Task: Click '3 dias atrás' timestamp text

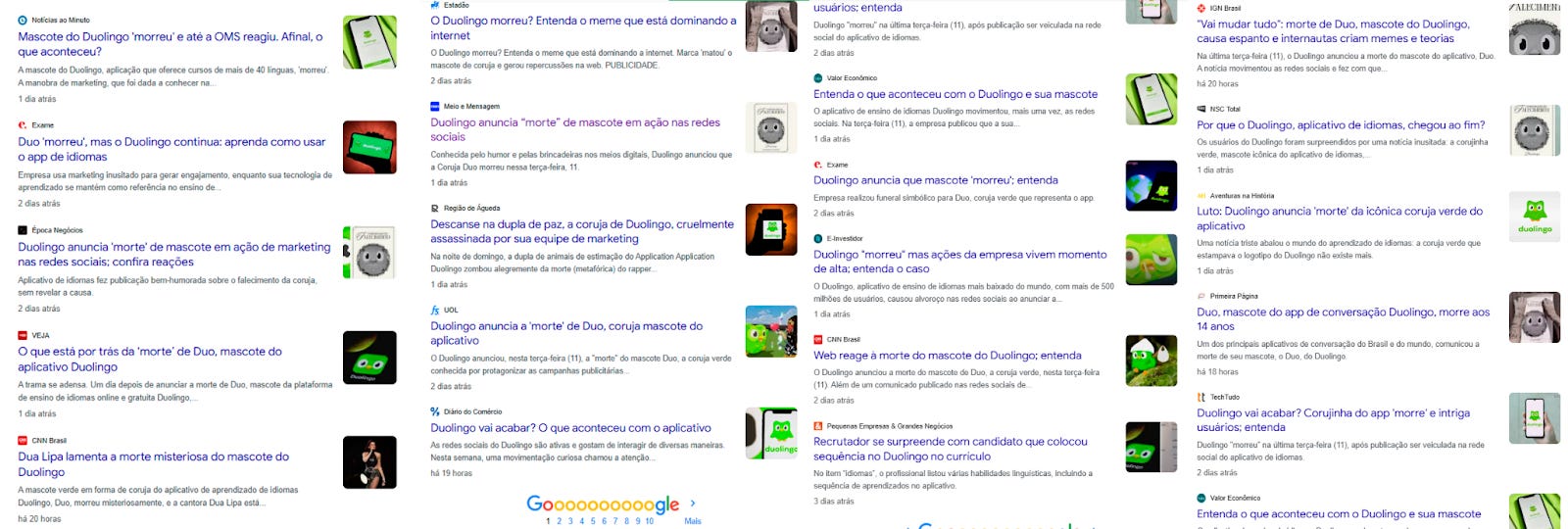Action: [x=834, y=502]
